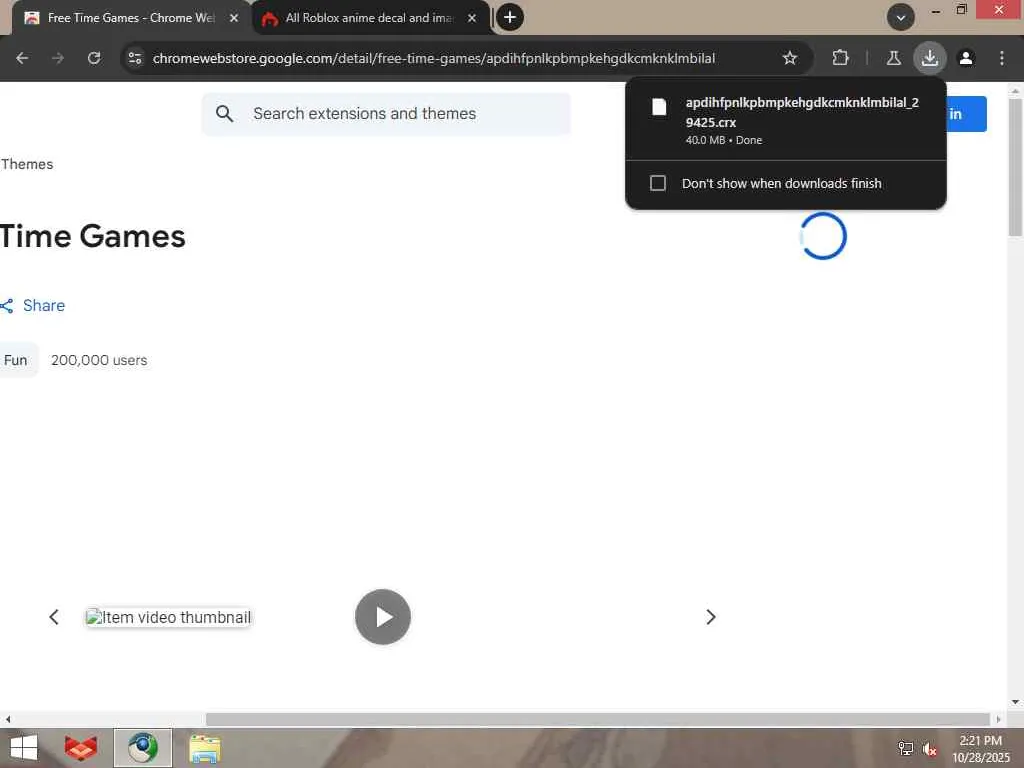Switch to All Roblox anime decal tab
The height and width of the screenshot is (768, 1024).
(369, 18)
